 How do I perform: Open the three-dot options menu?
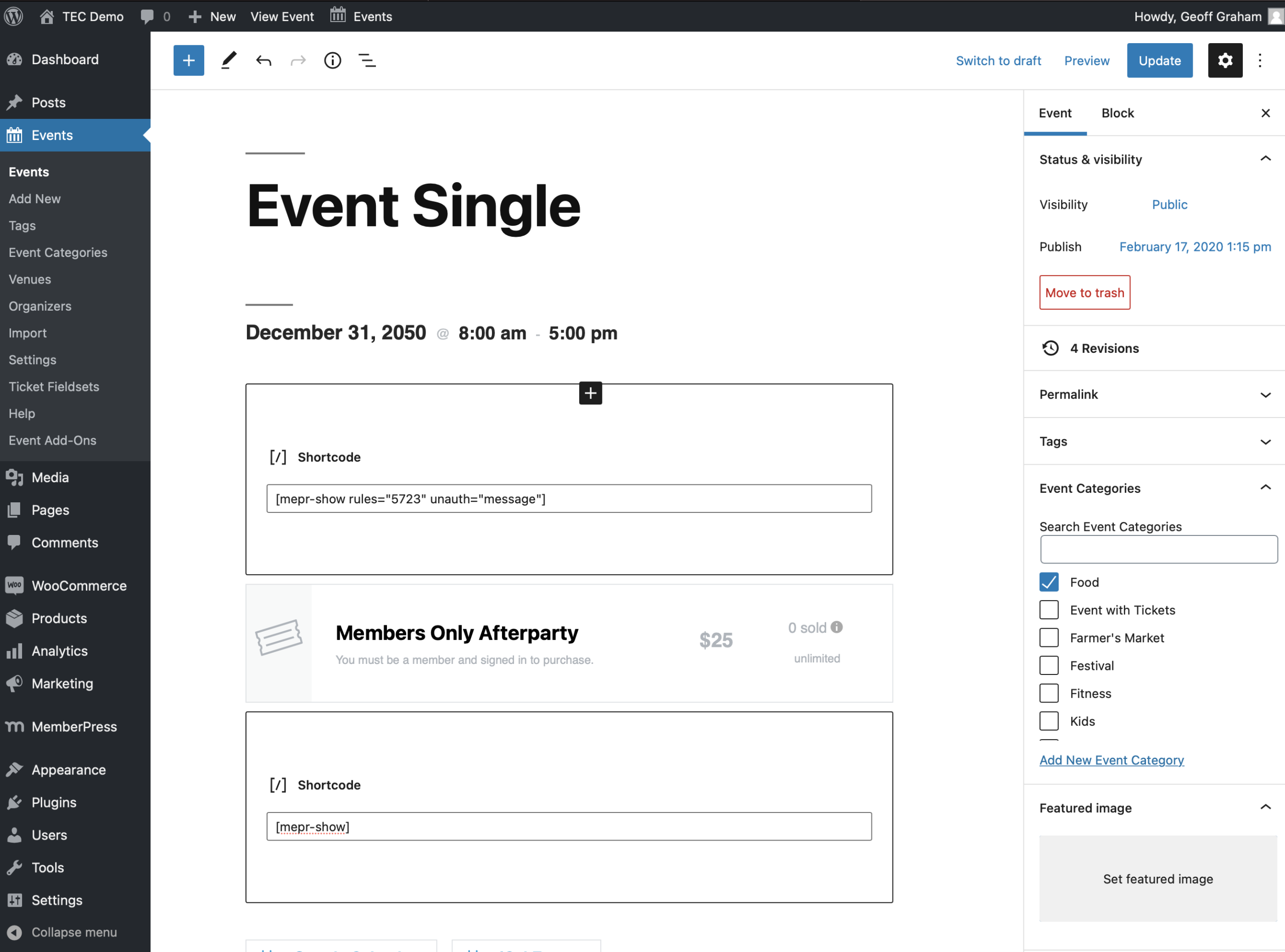pyautogui.click(x=1260, y=61)
